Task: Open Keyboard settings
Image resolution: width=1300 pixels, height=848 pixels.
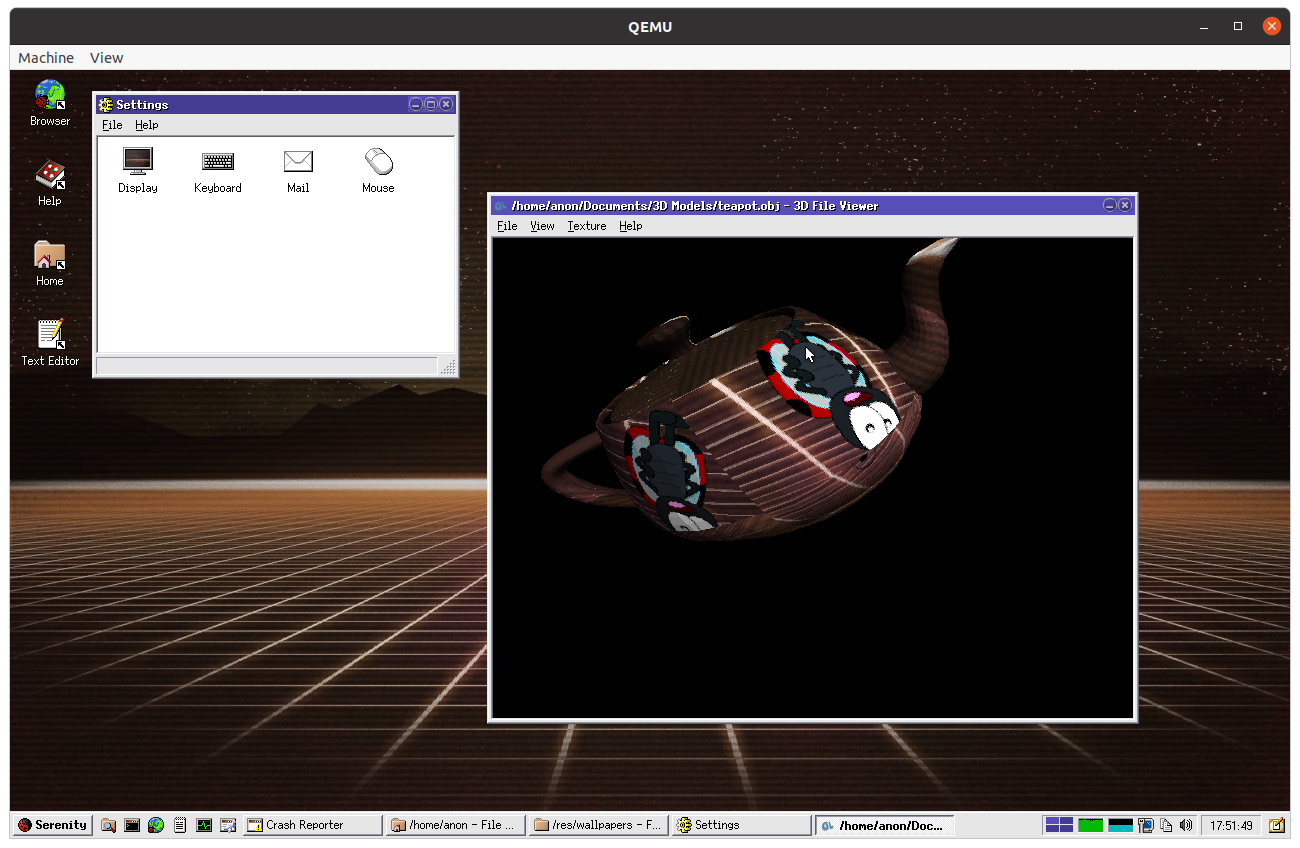Action: pyautogui.click(x=217, y=165)
